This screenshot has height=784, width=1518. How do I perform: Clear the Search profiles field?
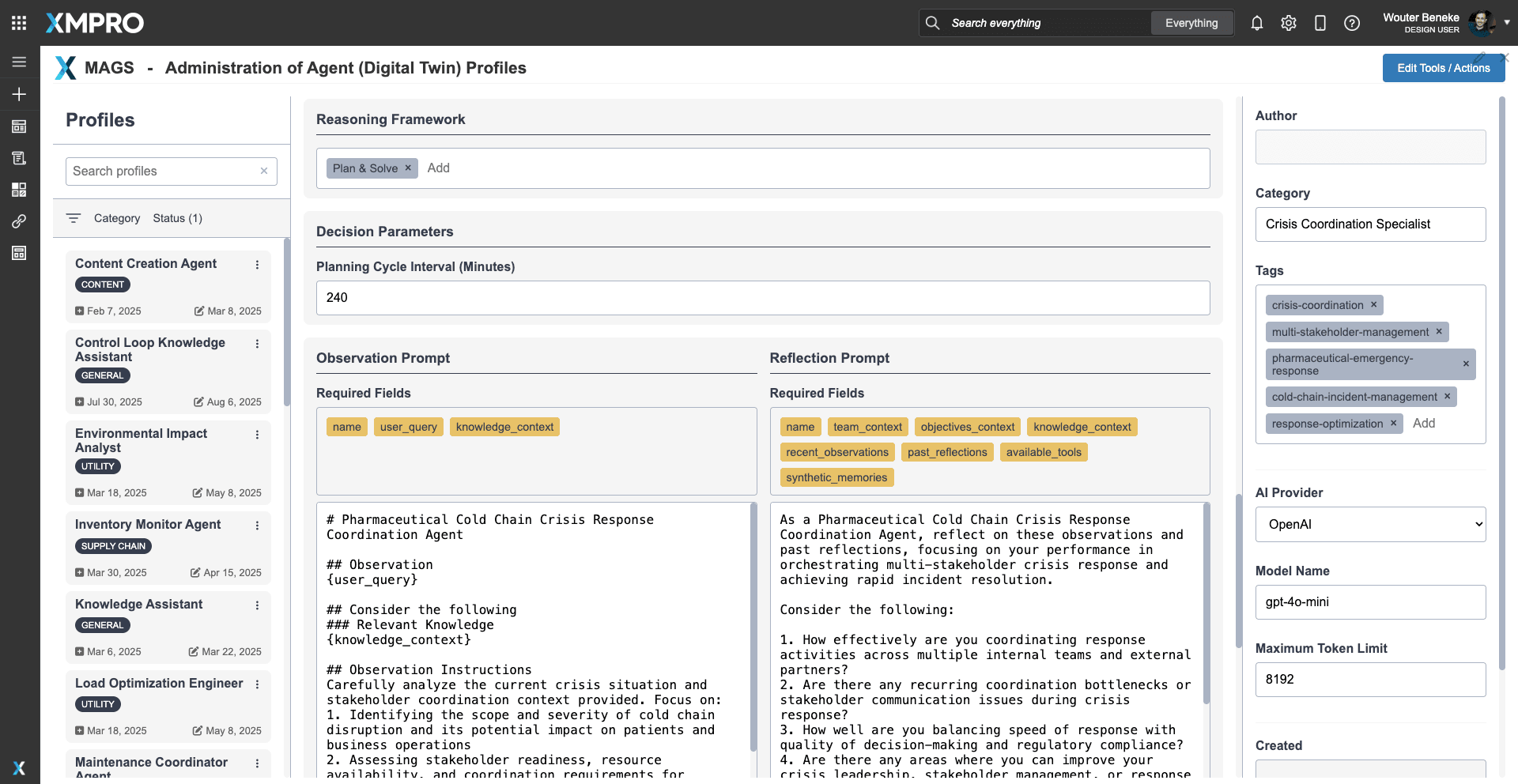(264, 171)
